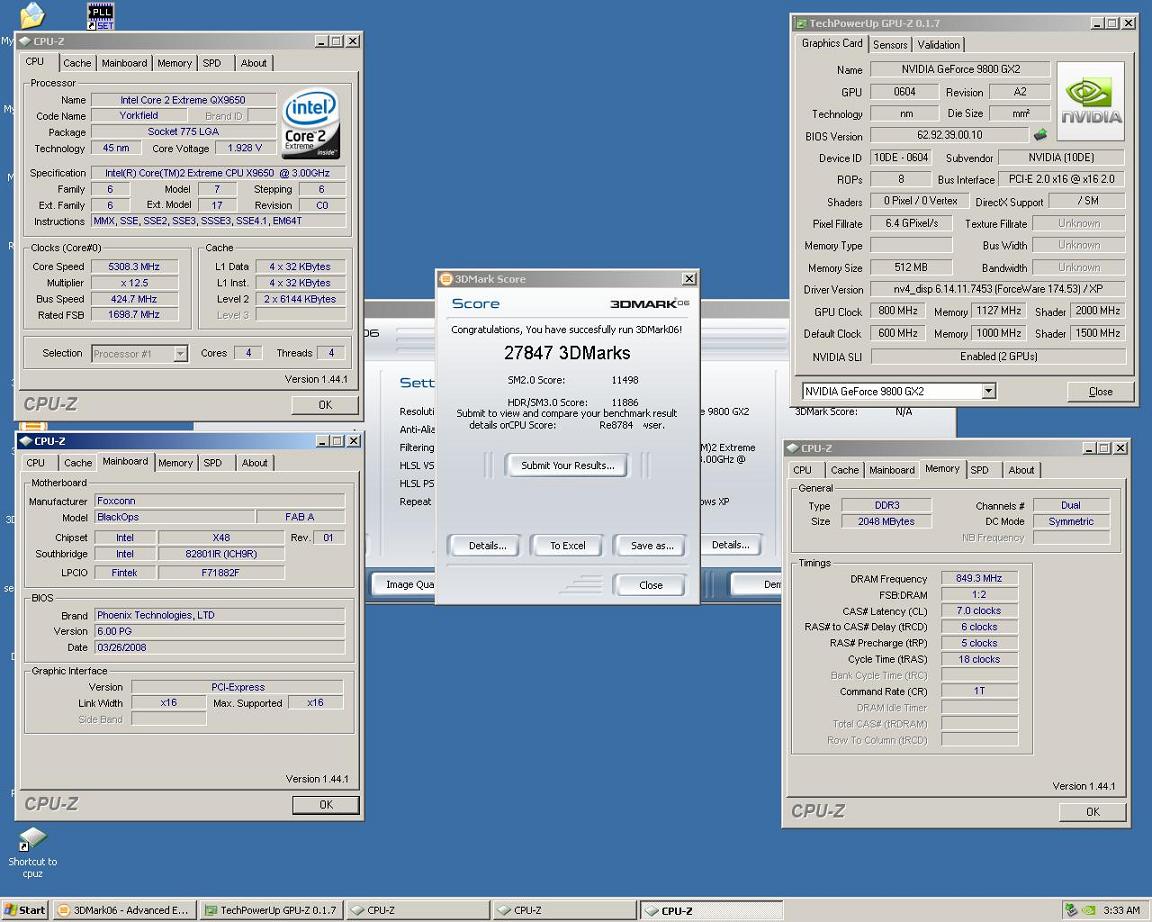Click the NVIDIA logo in GPU-Z

tap(1091, 101)
